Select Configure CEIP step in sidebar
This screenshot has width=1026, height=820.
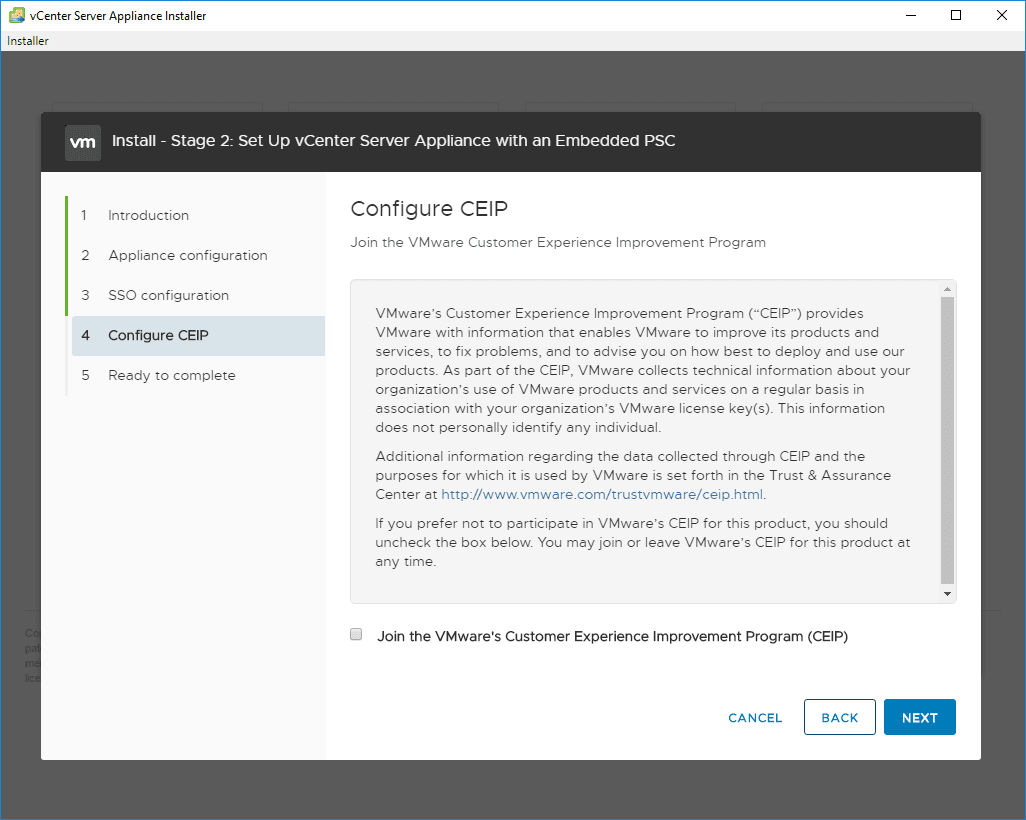tap(158, 335)
